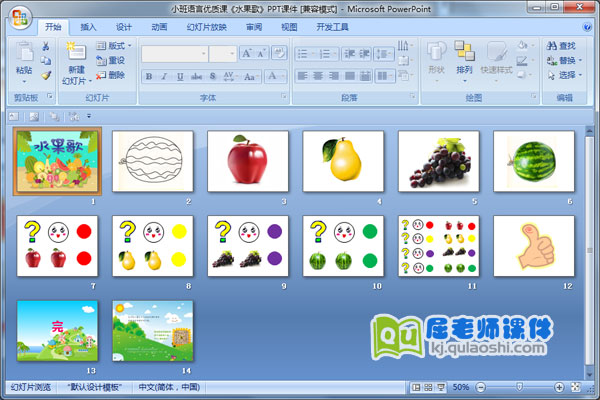This screenshot has height=400, width=600.
Task: Click the 50% zoom level button
Action: [460, 387]
